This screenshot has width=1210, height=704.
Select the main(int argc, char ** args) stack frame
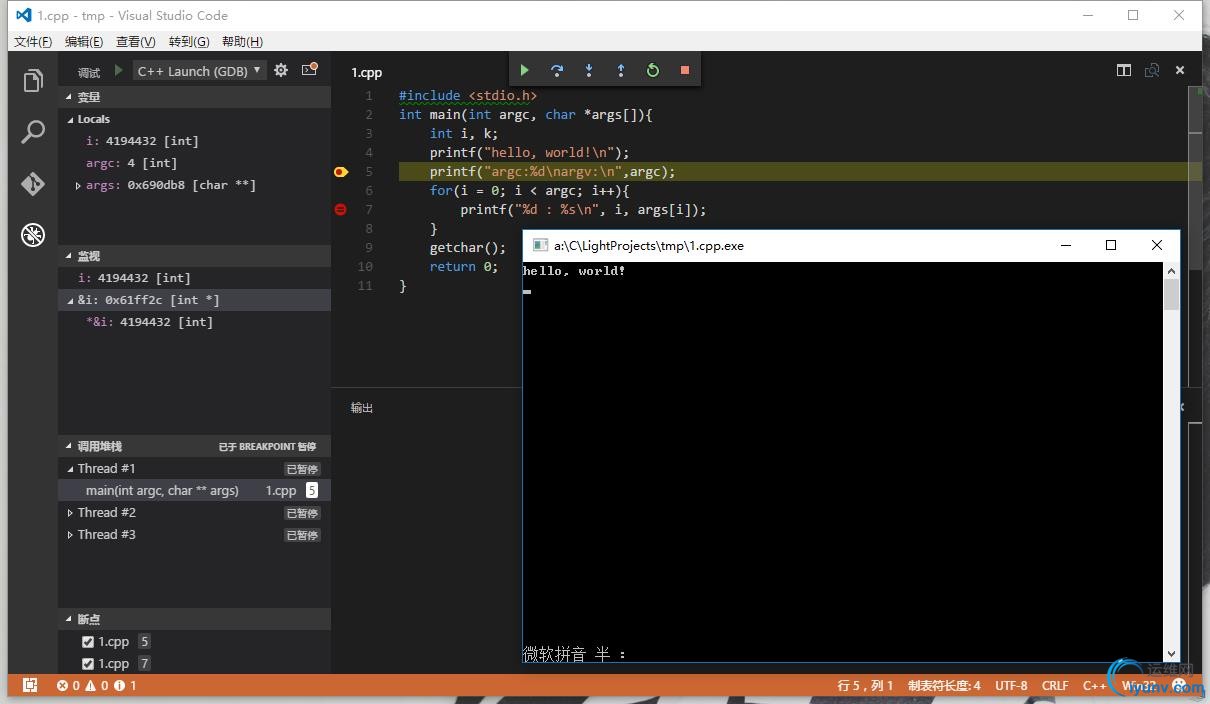[x=194, y=491]
